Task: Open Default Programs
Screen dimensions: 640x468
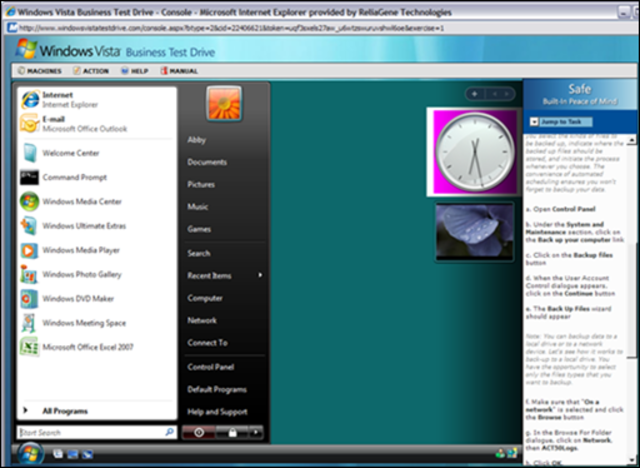Action: (x=217, y=389)
